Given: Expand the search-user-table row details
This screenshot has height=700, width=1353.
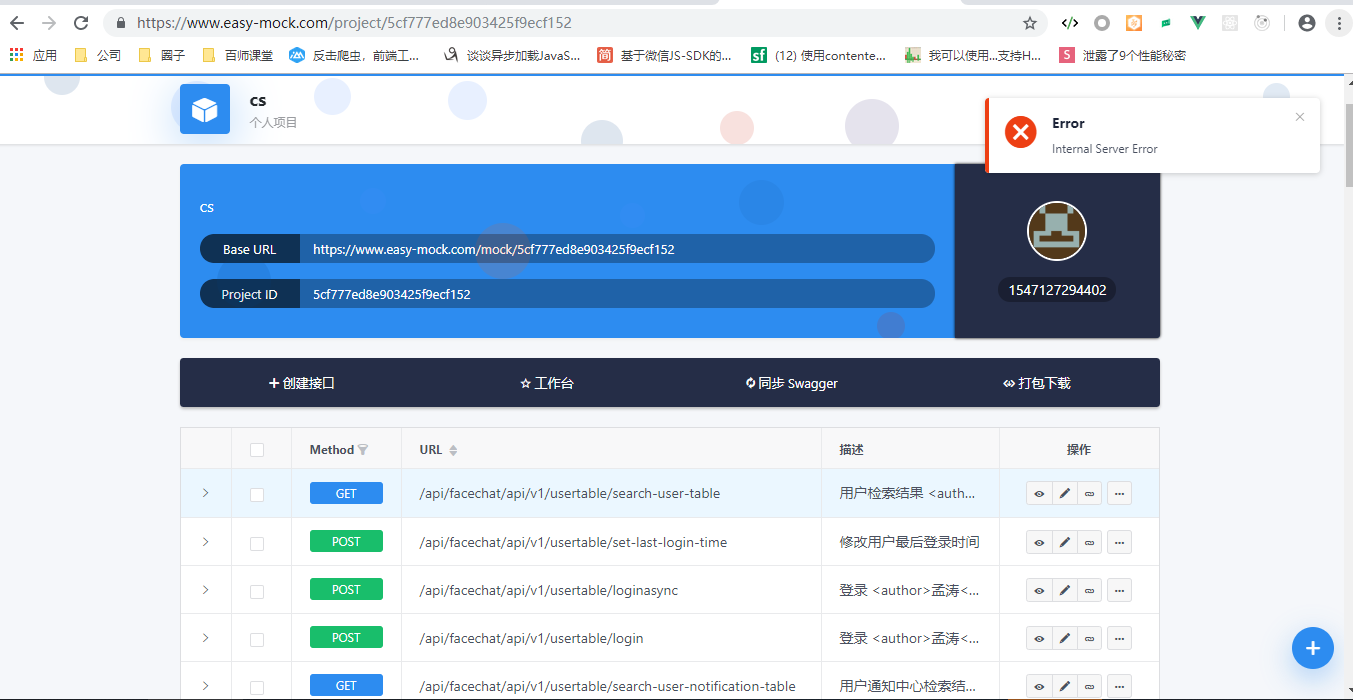Looking at the screenshot, I should (x=206, y=493).
